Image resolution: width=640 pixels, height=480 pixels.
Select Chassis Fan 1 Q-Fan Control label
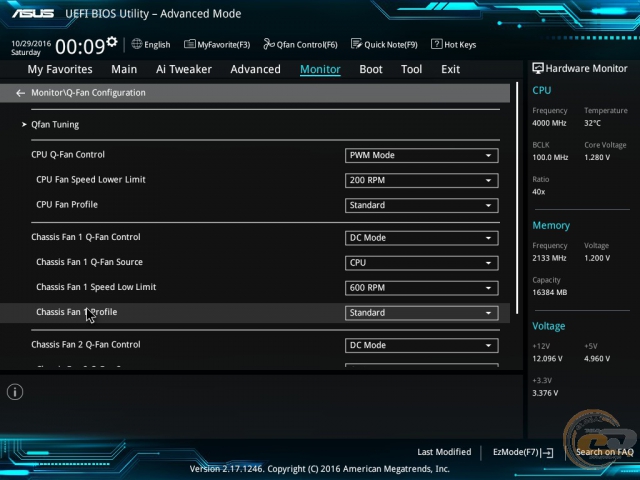coord(86,237)
